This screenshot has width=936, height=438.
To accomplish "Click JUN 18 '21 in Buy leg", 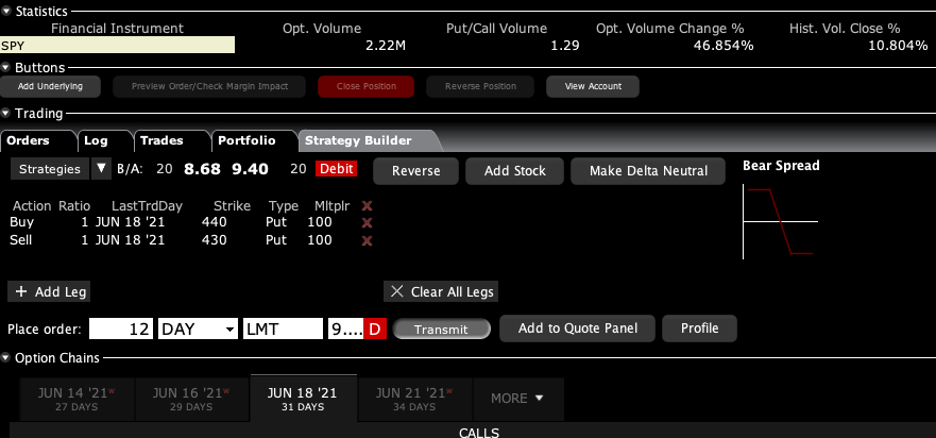I will pos(130,223).
